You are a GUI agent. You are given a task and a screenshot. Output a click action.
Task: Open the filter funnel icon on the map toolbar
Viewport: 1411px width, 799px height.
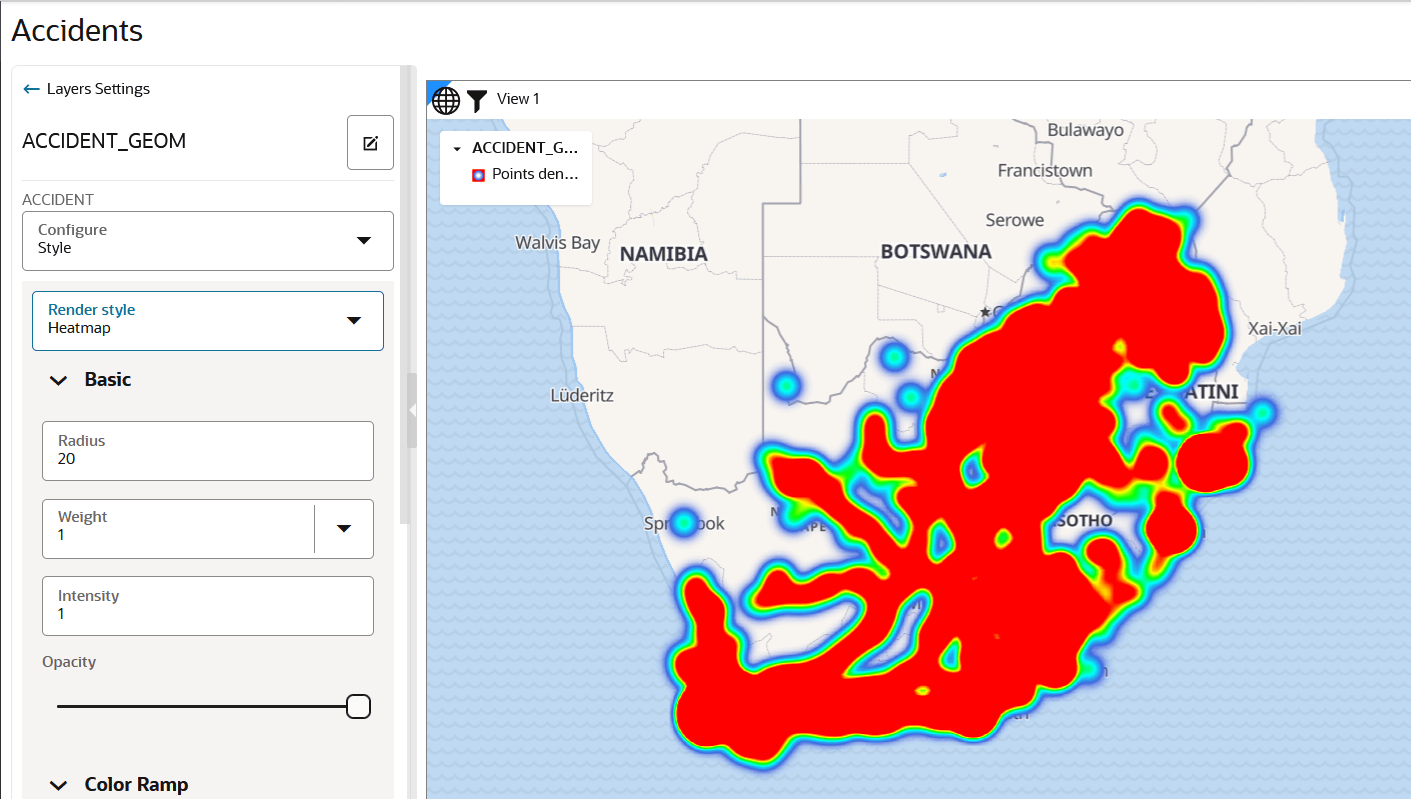click(x=477, y=99)
